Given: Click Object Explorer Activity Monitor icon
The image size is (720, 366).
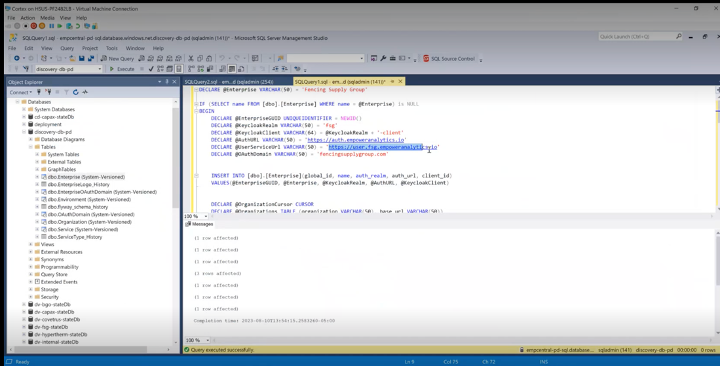Looking at the screenshot, I should [x=85, y=92].
